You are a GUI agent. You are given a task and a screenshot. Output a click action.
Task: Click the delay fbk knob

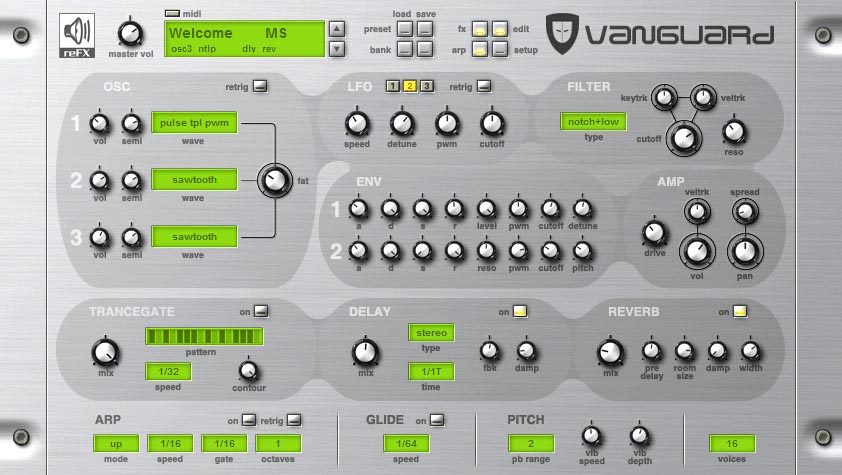point(489,351)
